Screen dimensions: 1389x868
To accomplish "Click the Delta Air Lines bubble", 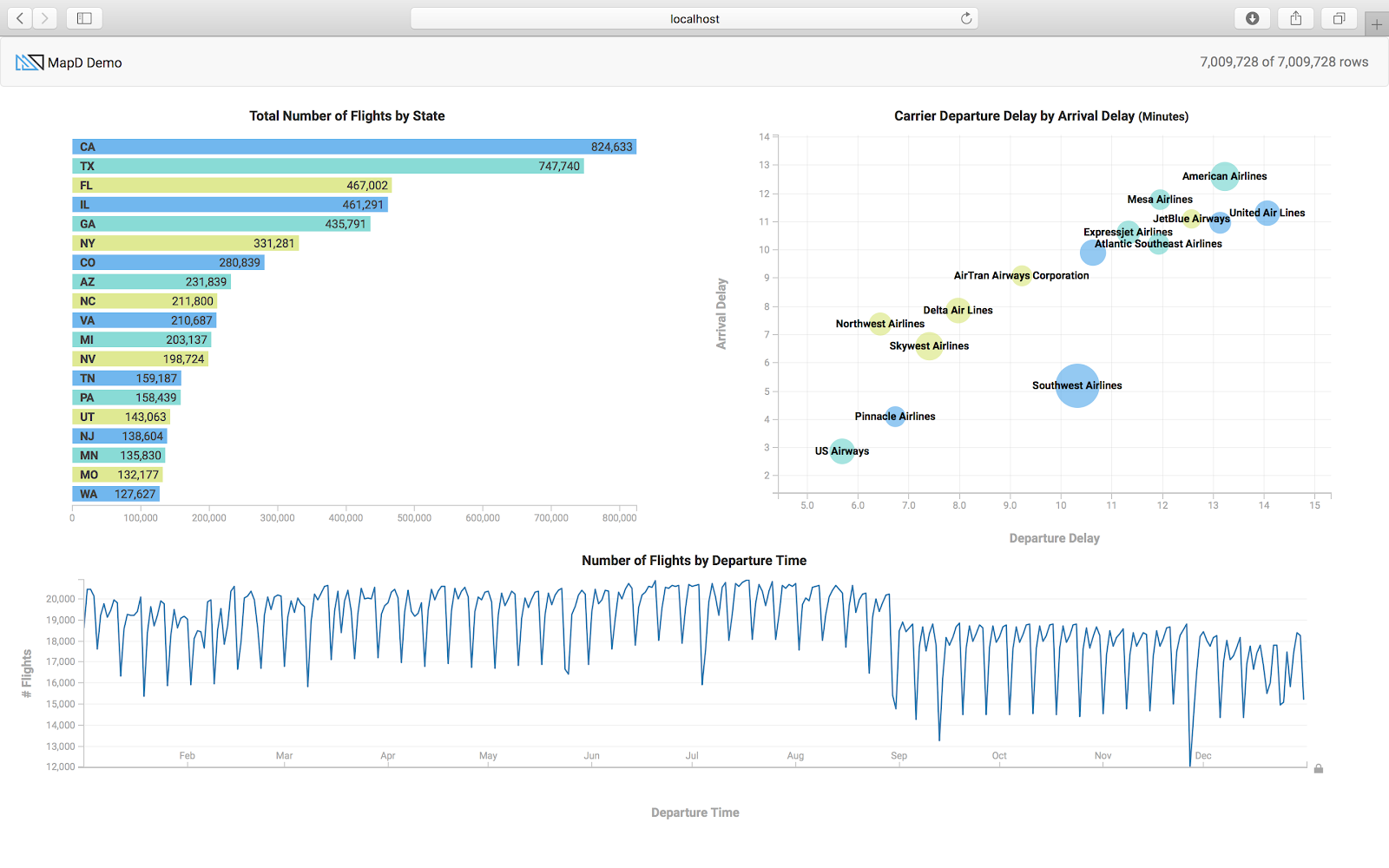I will (x=958, y=310).
